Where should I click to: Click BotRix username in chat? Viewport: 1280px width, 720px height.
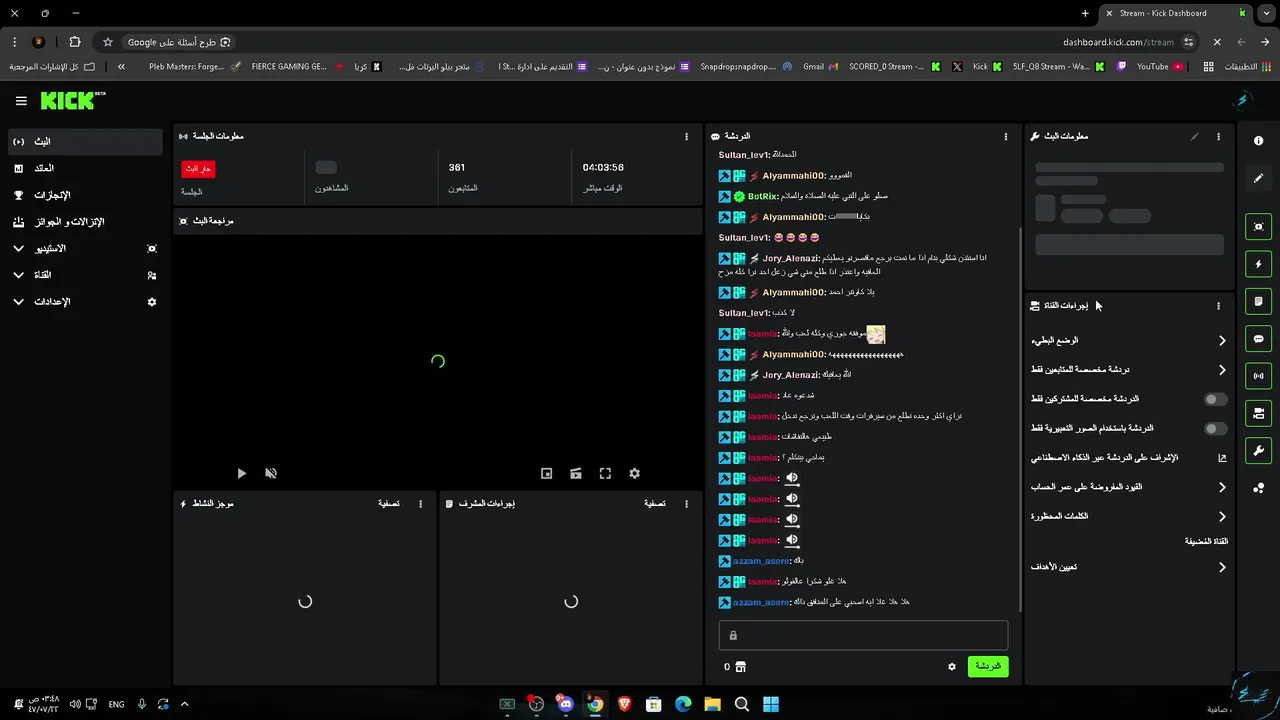(x=763, y=197)
